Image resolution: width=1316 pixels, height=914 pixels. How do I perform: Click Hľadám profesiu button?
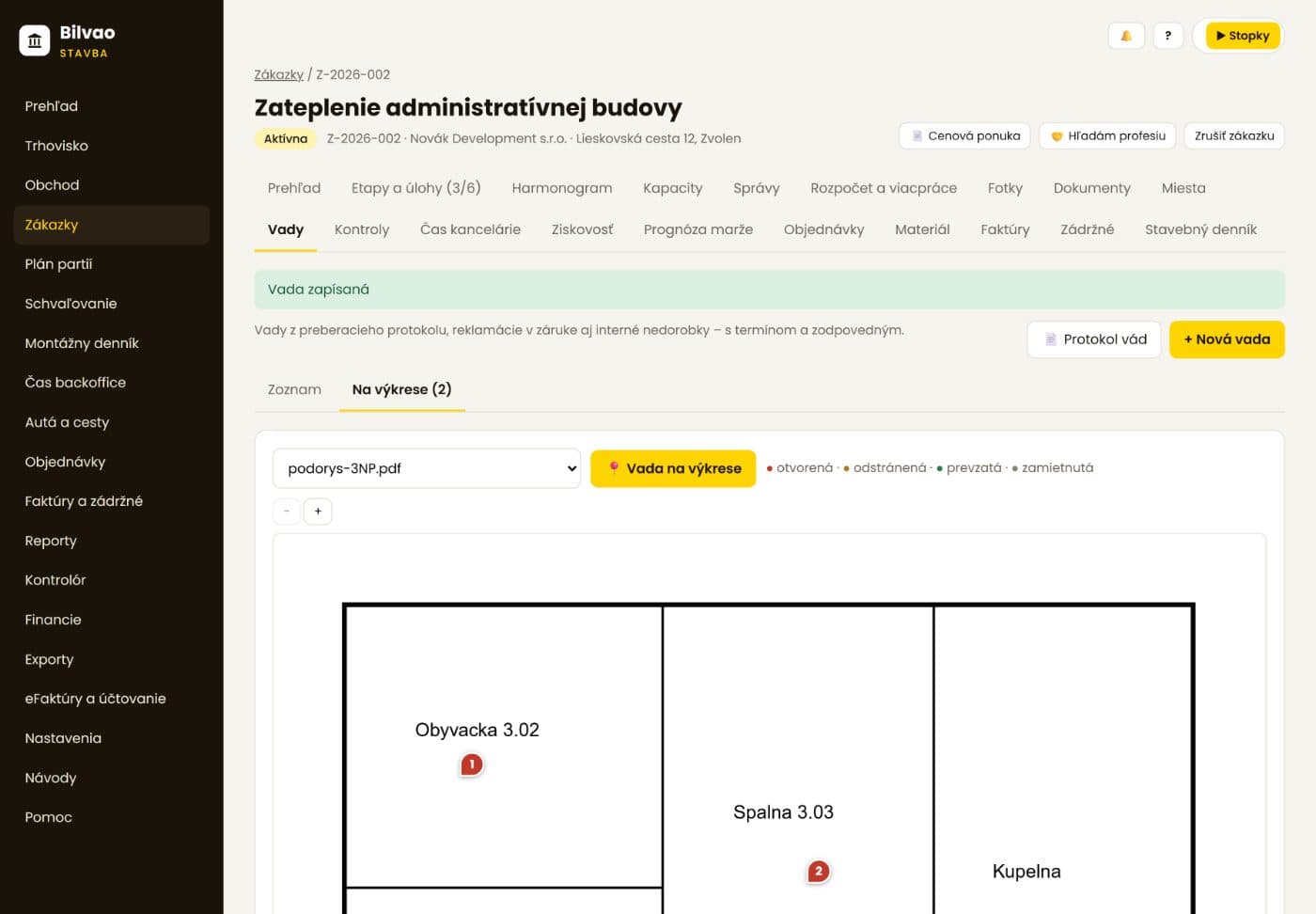(1107, 135)
